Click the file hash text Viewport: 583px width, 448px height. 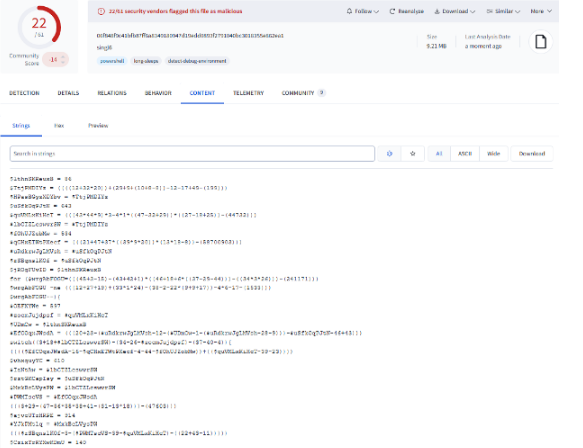[x=190, y=36]
